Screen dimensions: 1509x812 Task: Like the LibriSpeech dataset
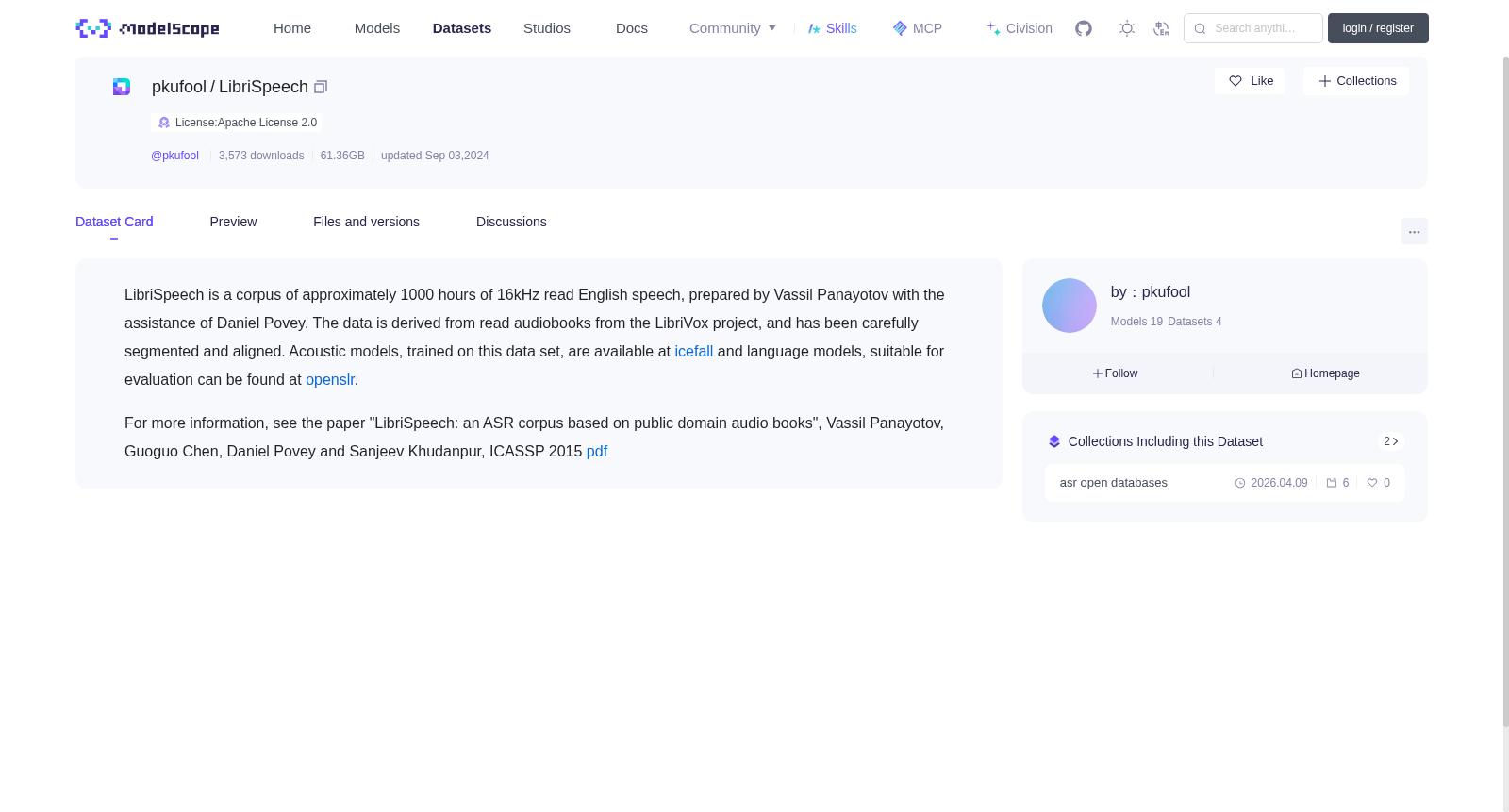click(1250, 81)
